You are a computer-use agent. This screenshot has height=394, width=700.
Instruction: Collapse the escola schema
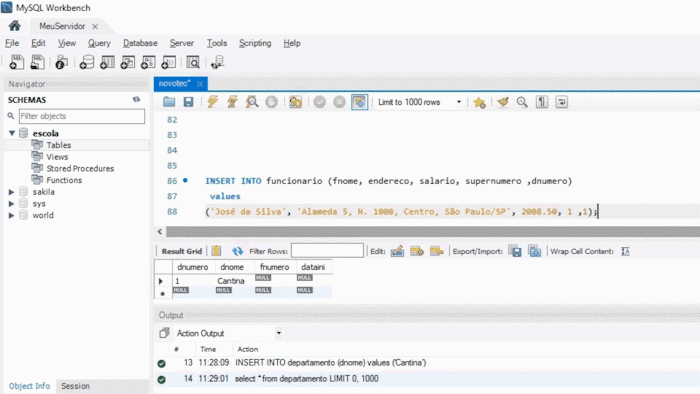(x=12, y=133)
